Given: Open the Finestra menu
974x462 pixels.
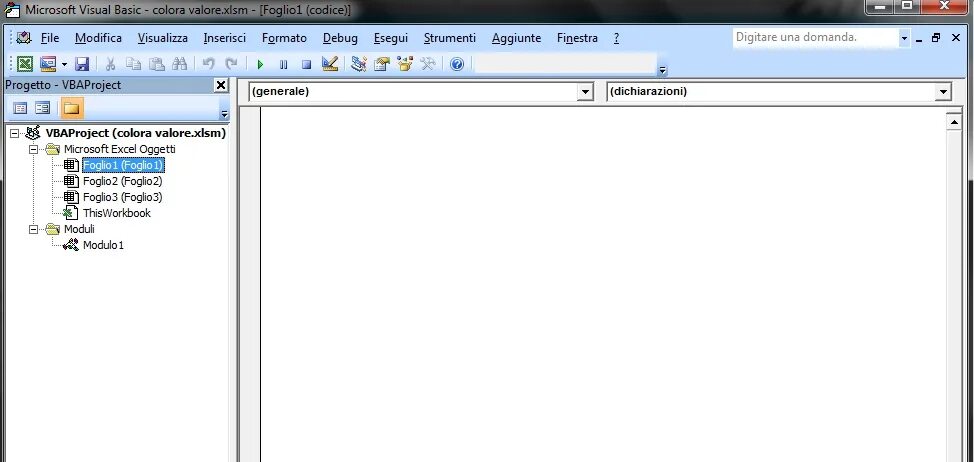Looking at the screenshot, I should tap(577, 38).
